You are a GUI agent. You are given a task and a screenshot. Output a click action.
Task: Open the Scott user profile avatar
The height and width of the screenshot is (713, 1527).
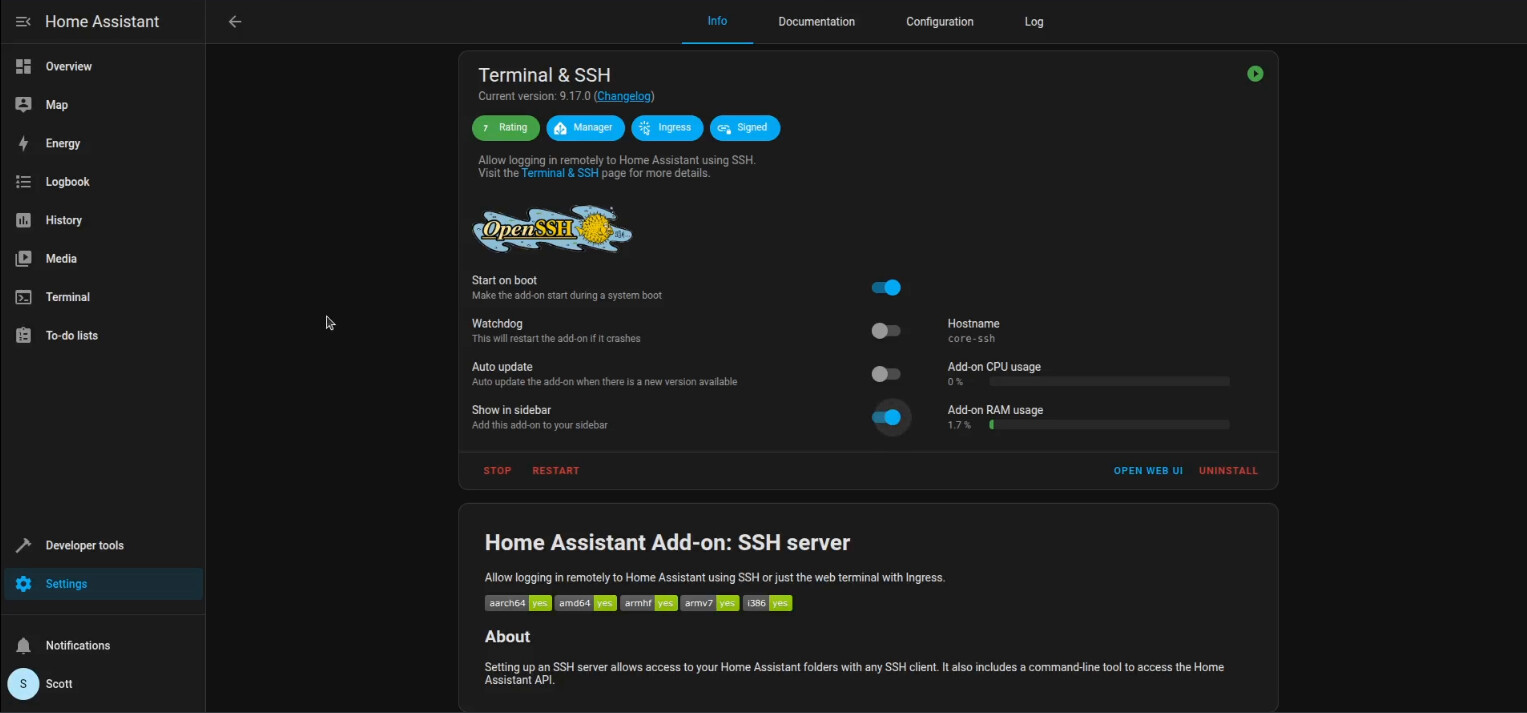tap(23, 684)
